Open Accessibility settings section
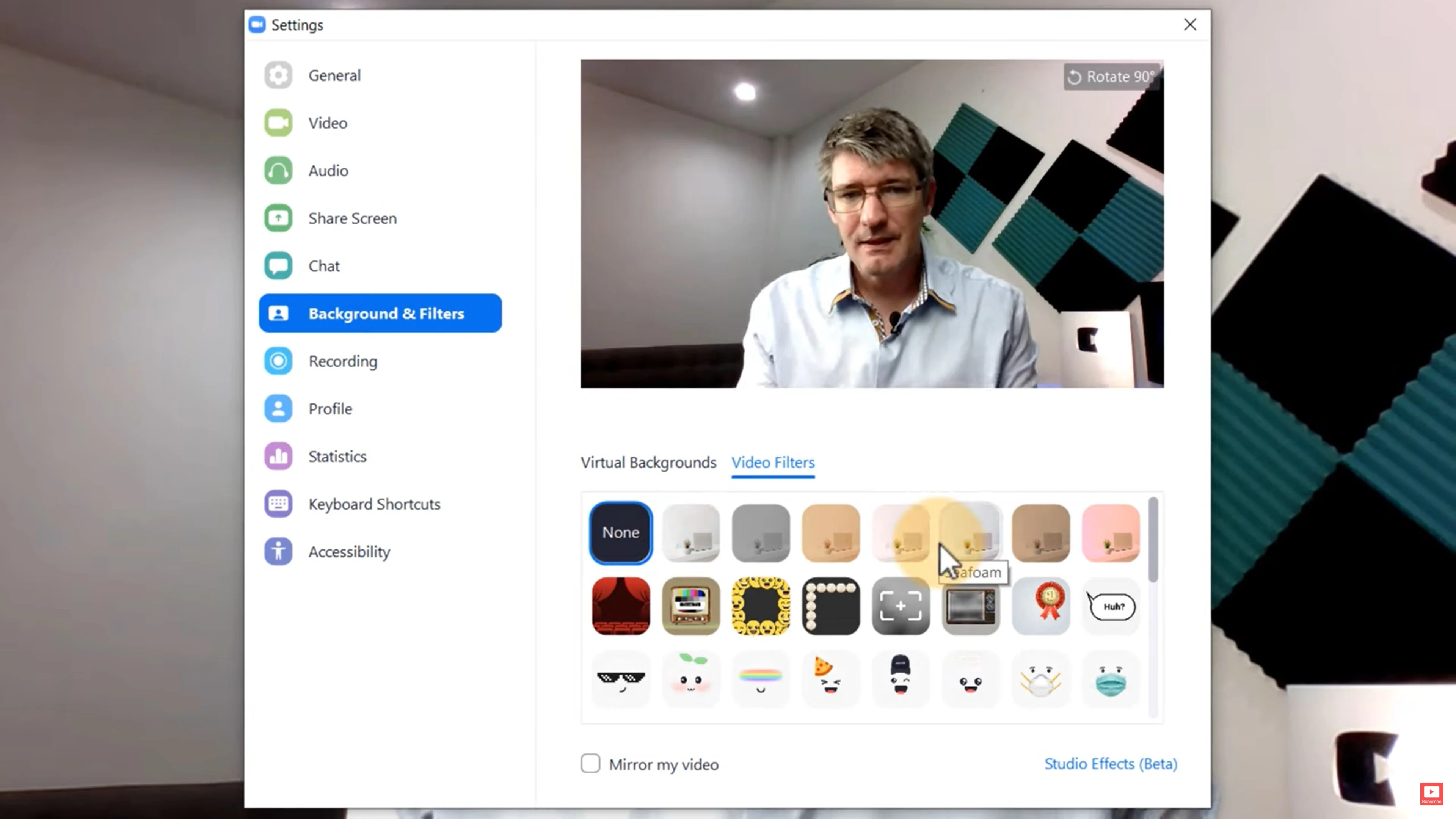 (x=349, y=551)
